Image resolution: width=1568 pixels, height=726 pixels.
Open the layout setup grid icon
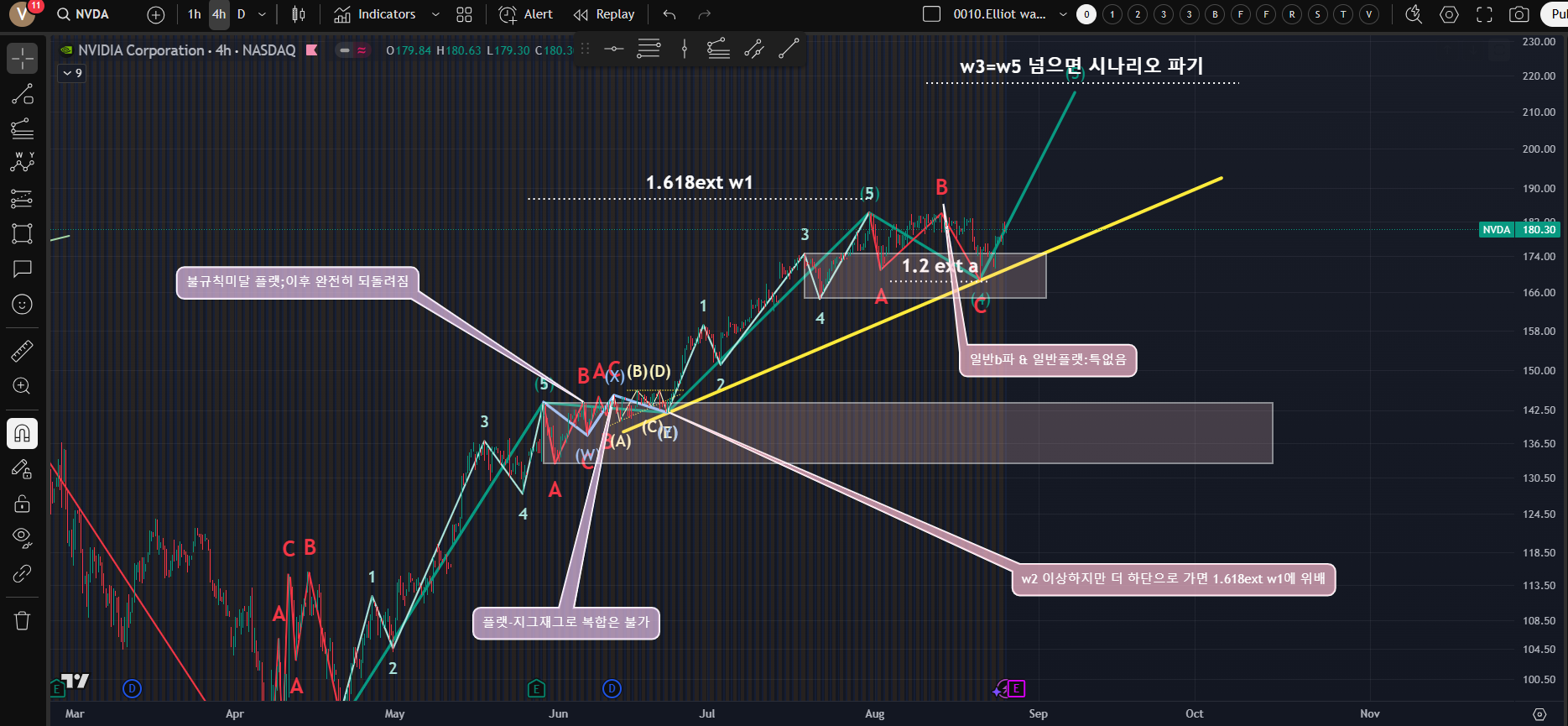(x=464, y=14)
